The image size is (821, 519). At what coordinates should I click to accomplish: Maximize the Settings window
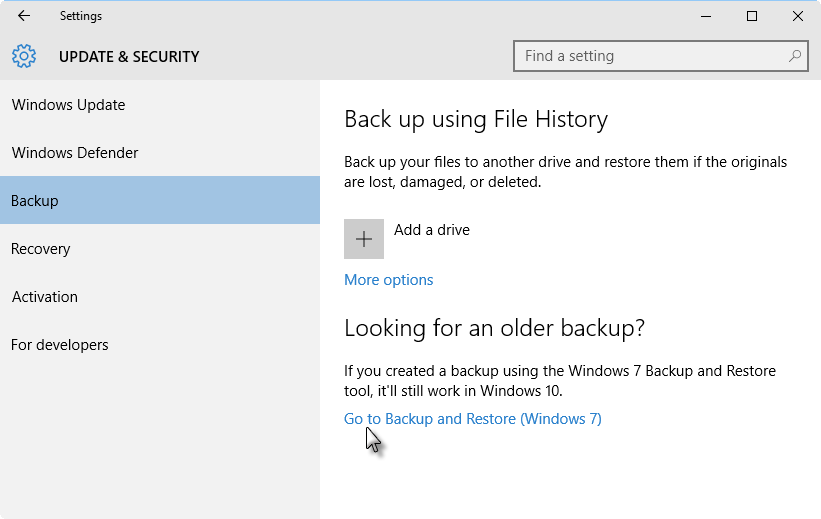(752, 16)
